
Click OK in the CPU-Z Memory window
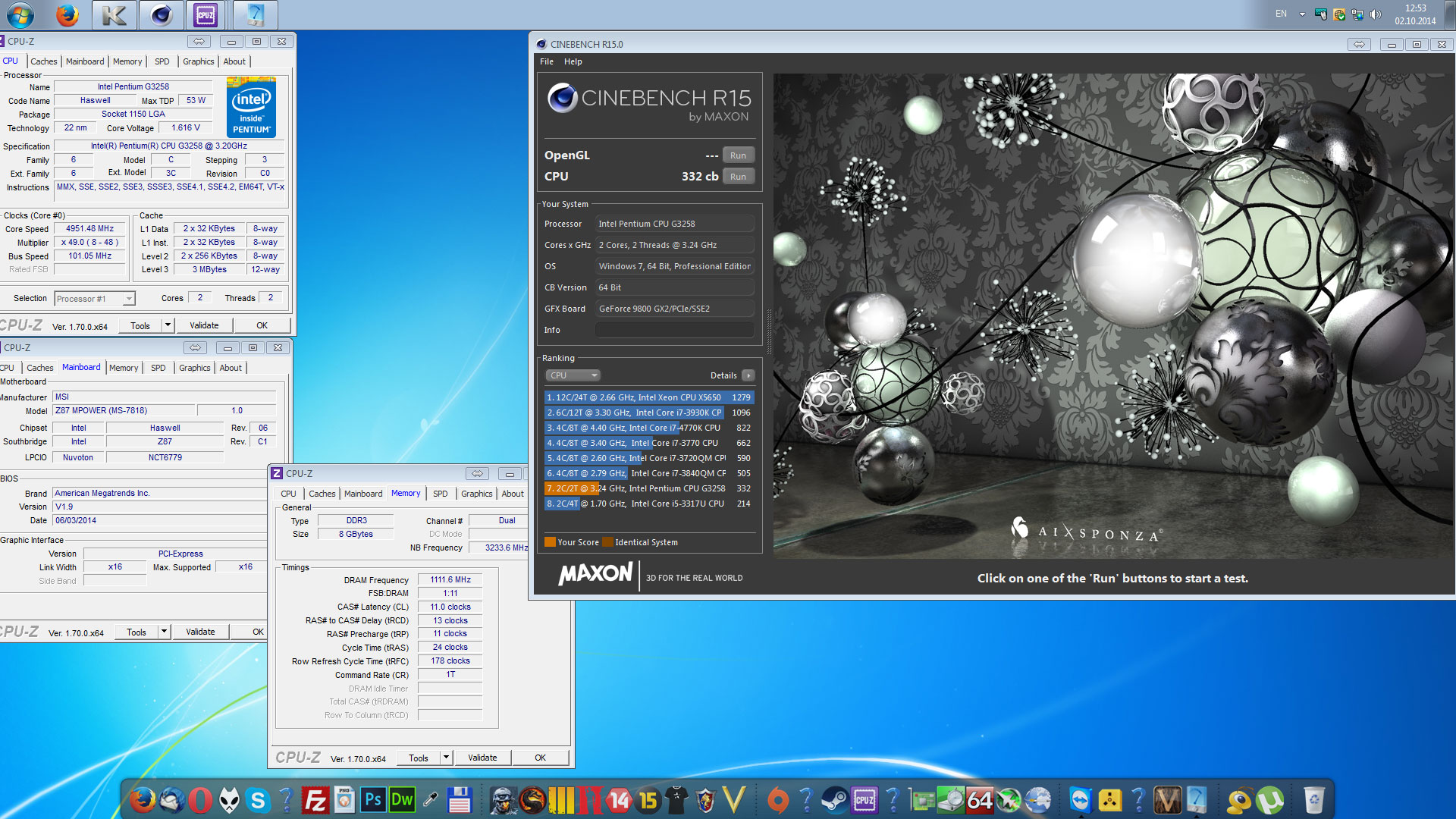pos(540,758)
